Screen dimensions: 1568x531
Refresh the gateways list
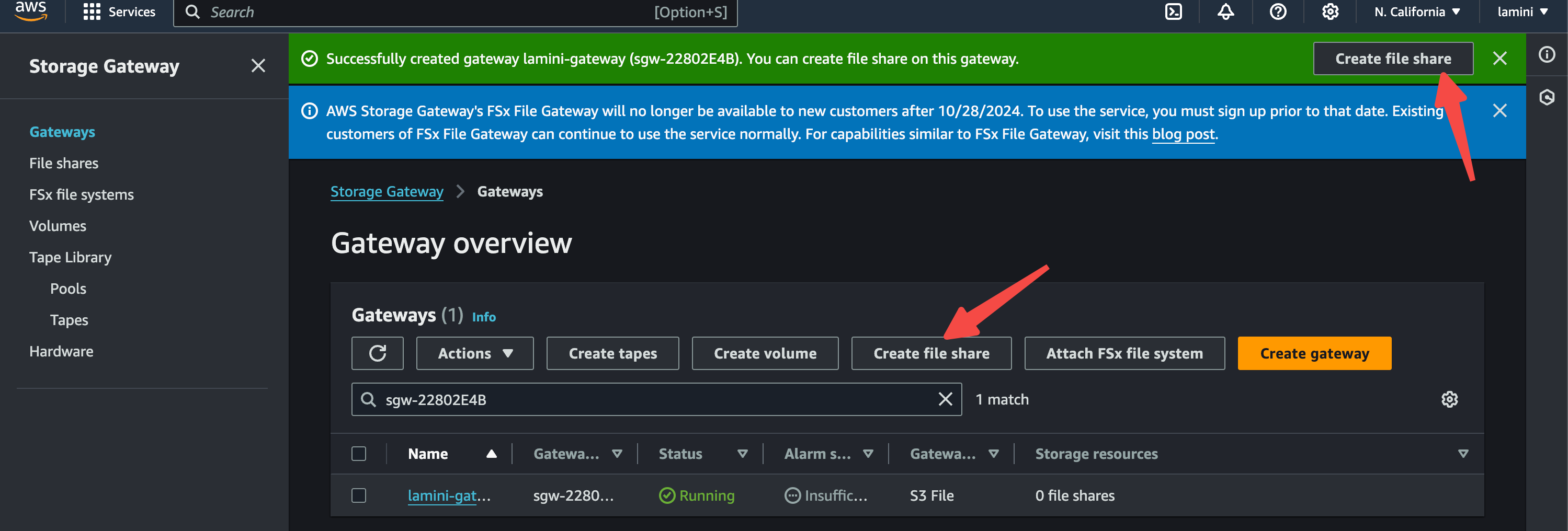378,353
